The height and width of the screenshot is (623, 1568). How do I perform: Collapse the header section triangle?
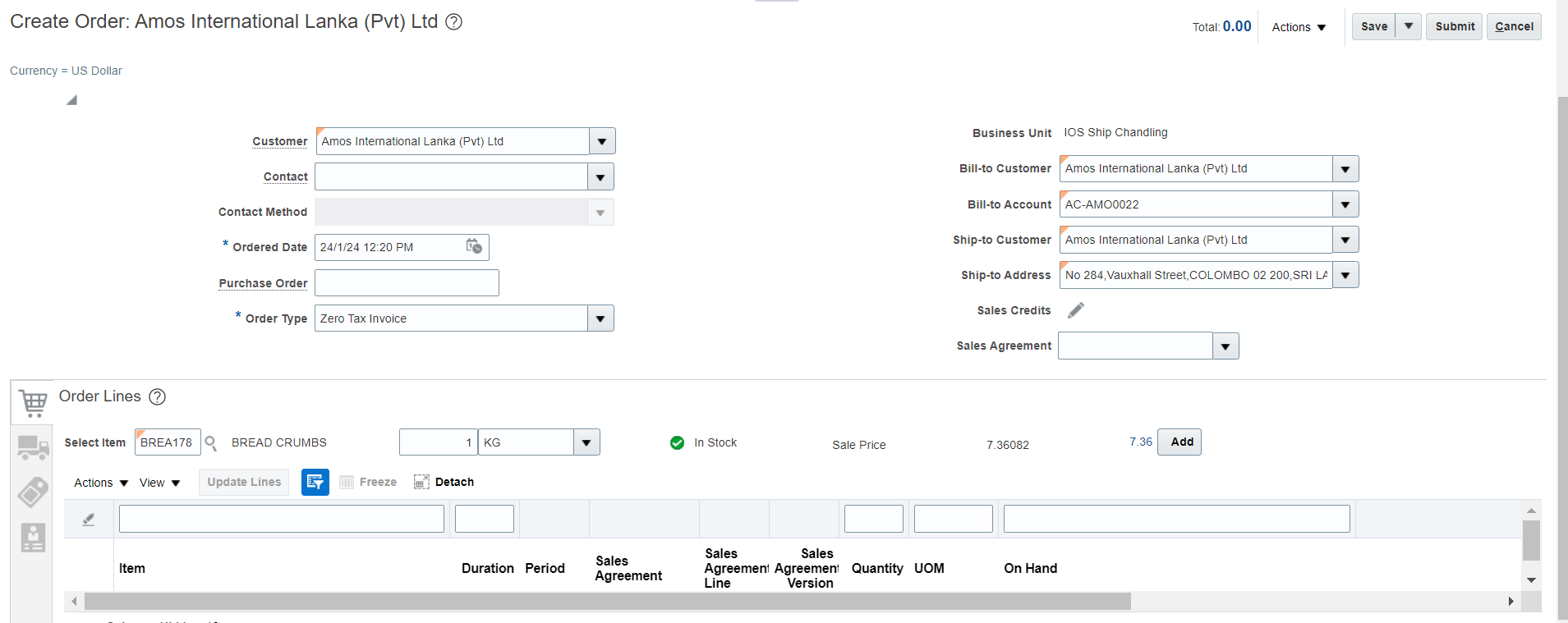click(72, 100)
